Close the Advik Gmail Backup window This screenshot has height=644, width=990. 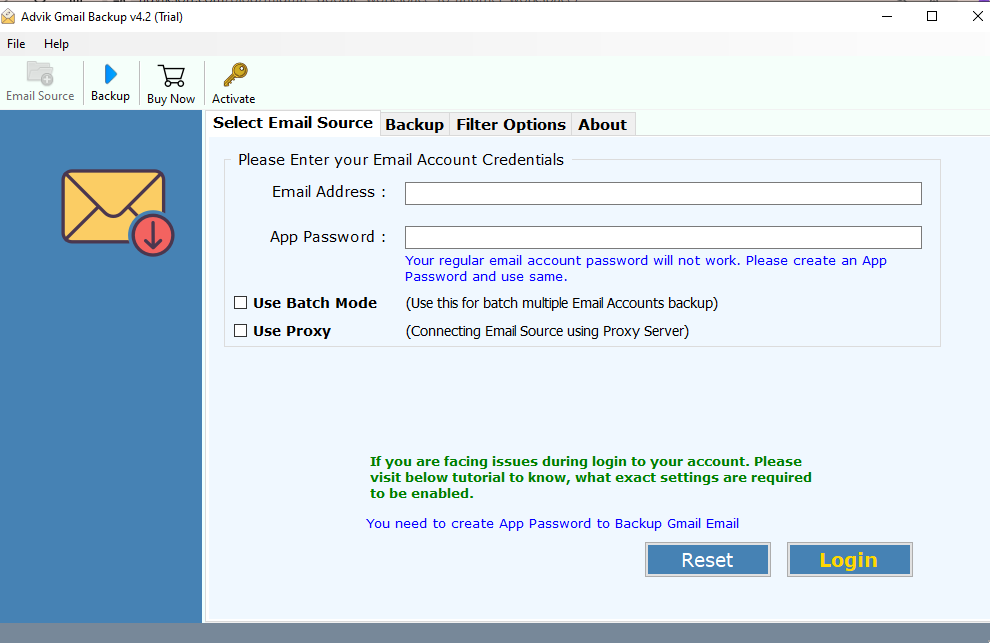coord(977,16)
